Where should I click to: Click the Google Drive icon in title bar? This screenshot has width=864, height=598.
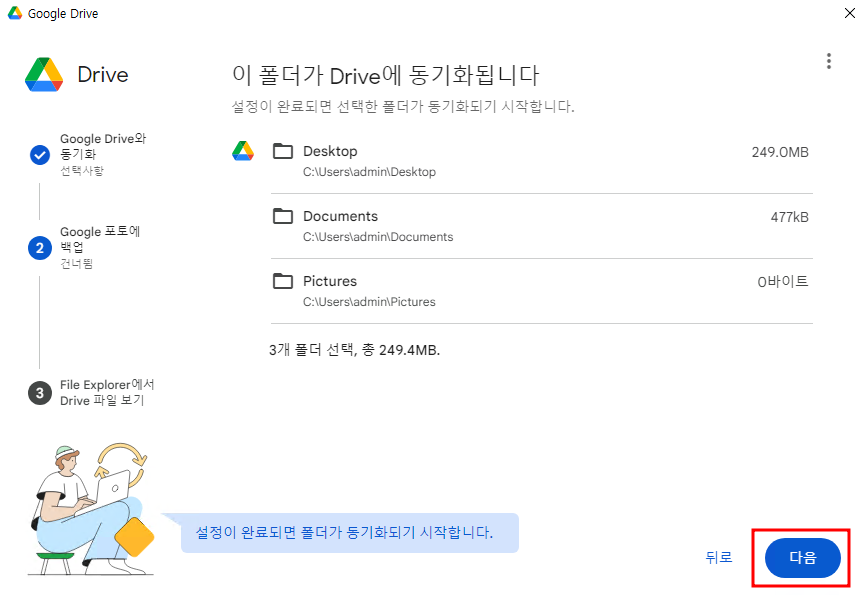coord(15,14)
